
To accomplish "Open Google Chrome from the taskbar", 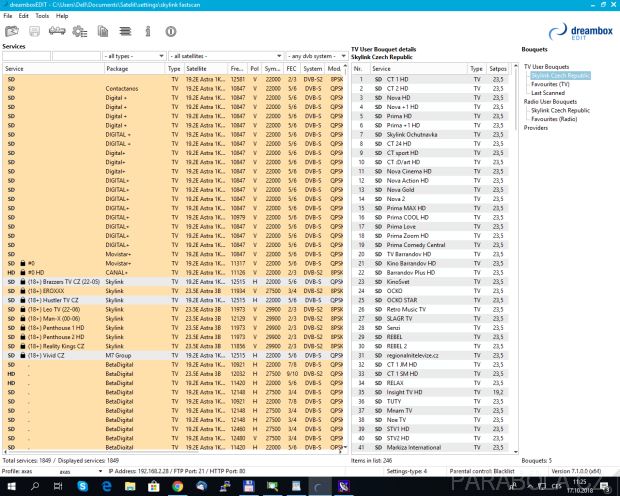I will point(178,486).
